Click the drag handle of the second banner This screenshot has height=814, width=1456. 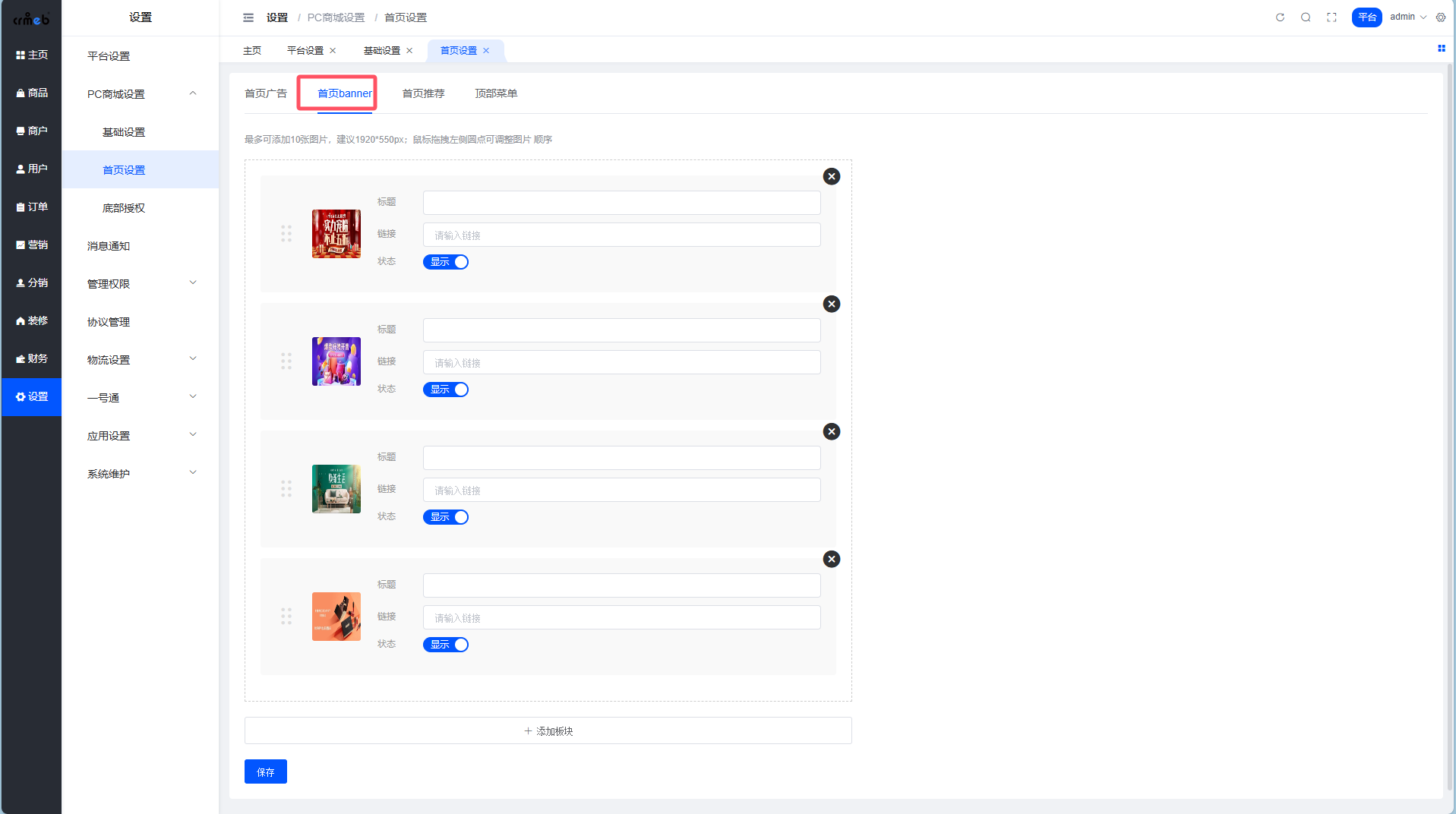pos(286,361)
